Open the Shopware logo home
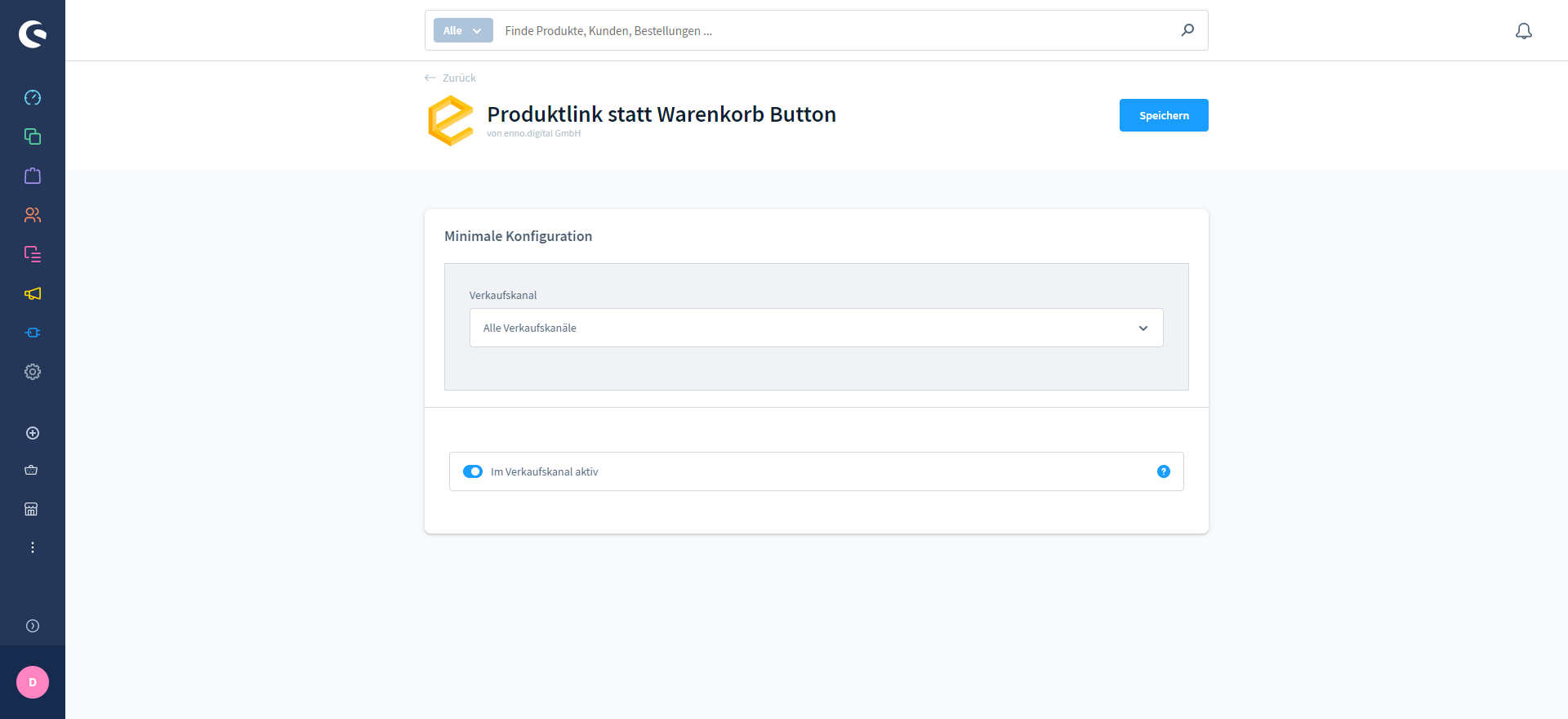The image size is (1568, 719). (33, 34)
